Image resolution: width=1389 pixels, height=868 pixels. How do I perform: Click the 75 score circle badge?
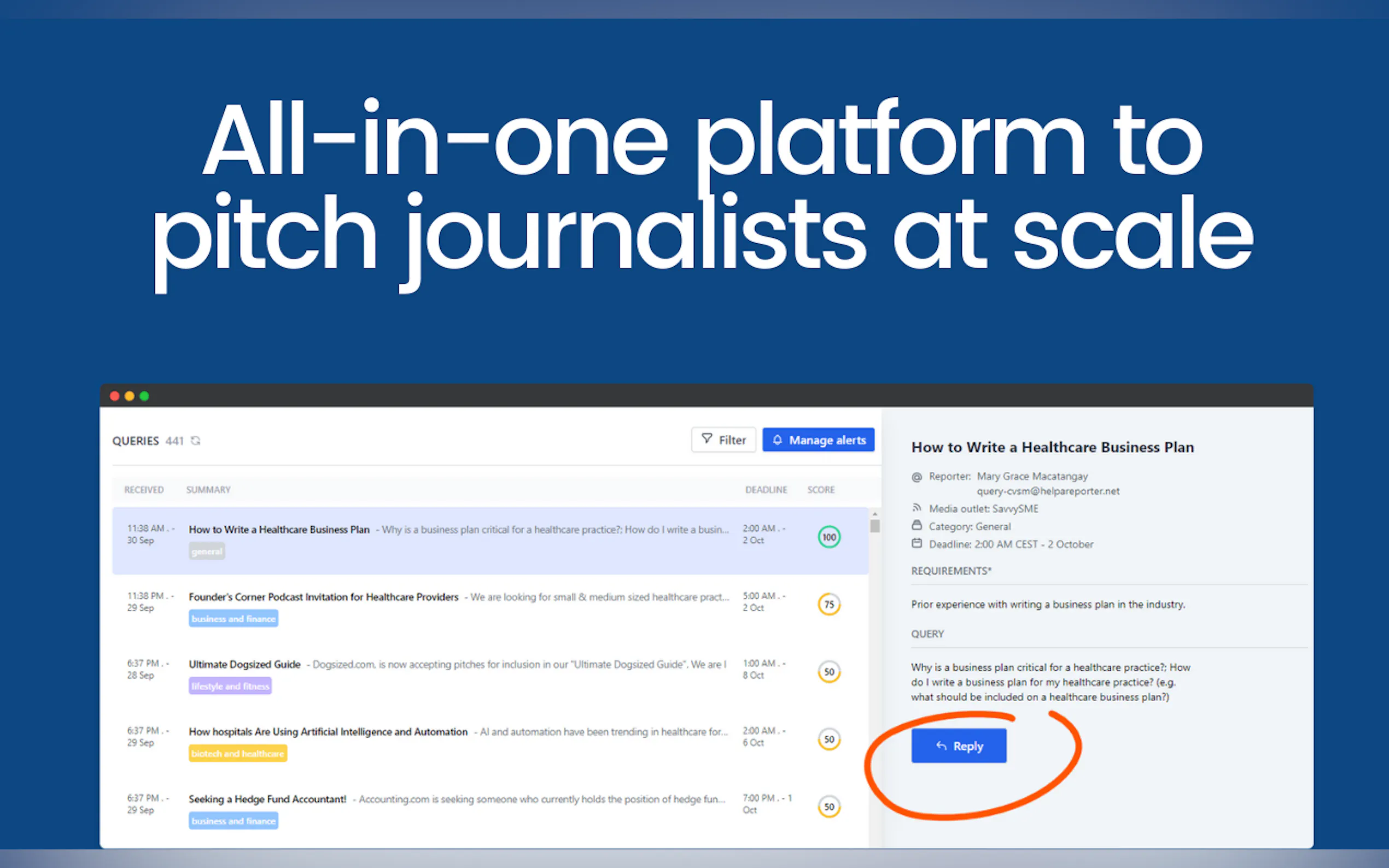pyautogui.click(x=828, y=604)
